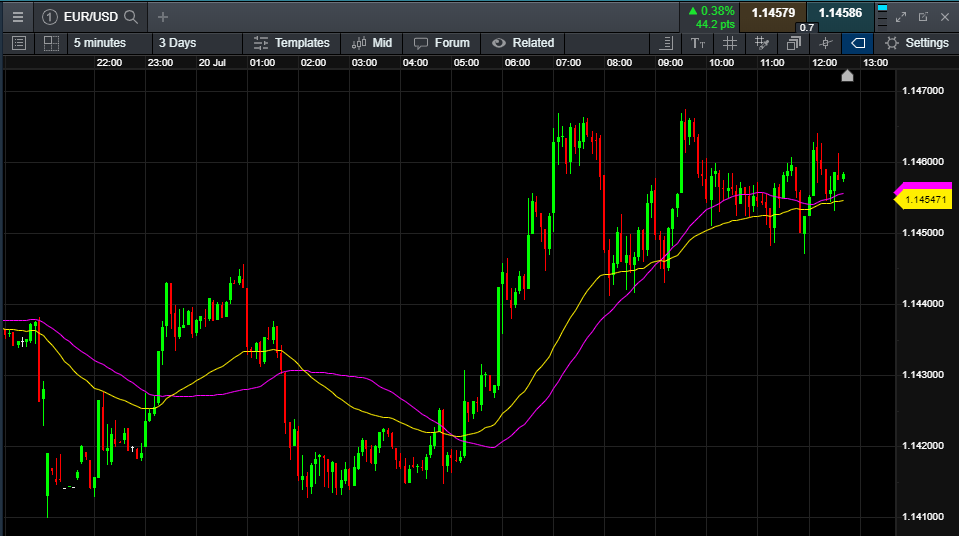The height and width of the screenshot is (536, 959).
Task: Pop out the chart into a new window
Action: (923, 17)
